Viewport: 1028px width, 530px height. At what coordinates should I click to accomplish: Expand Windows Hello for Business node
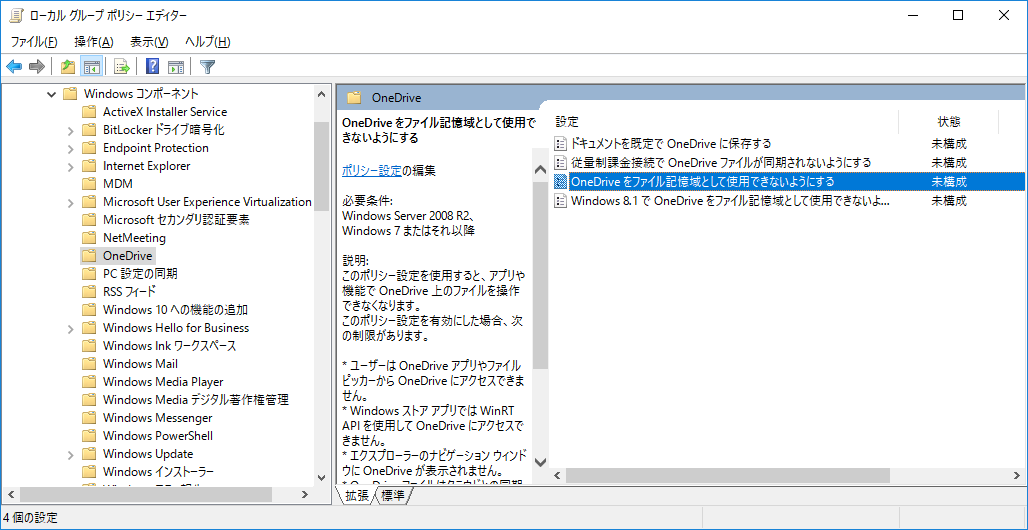click(71, 328)
